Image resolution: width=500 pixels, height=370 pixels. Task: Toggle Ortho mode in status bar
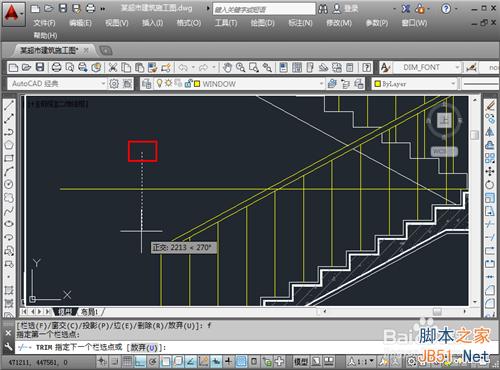[x=140, y=361]
